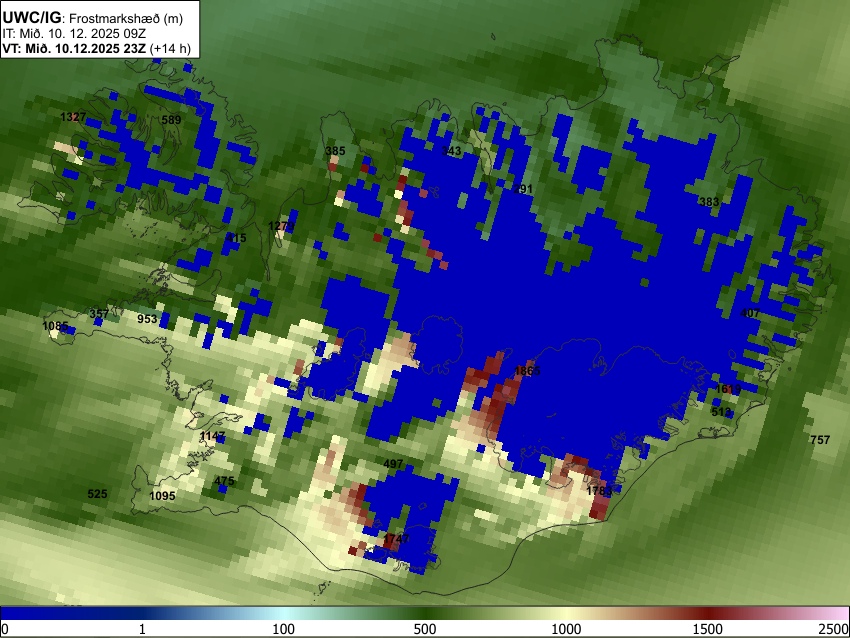Click the IT: Mið. 10. 12. 2025 09Z line
The width and height of the screenshot is (850, 638).
click(74, 34)
